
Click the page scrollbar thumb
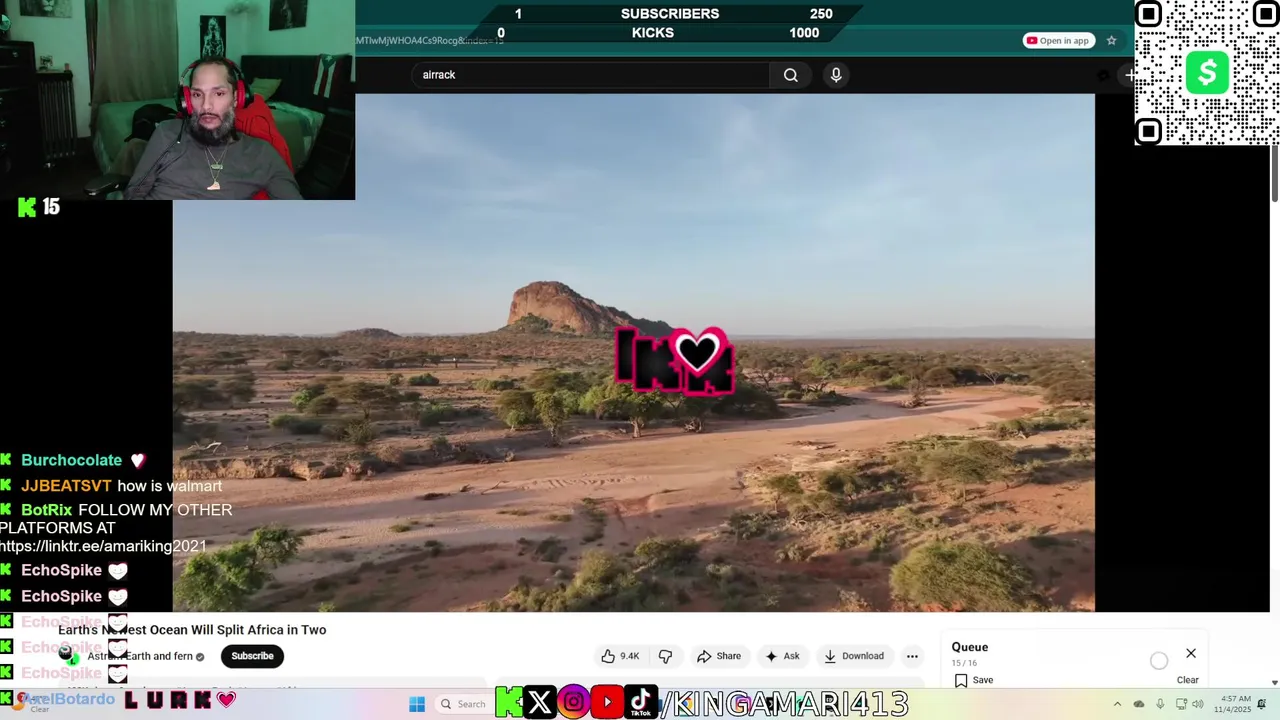1274,172
